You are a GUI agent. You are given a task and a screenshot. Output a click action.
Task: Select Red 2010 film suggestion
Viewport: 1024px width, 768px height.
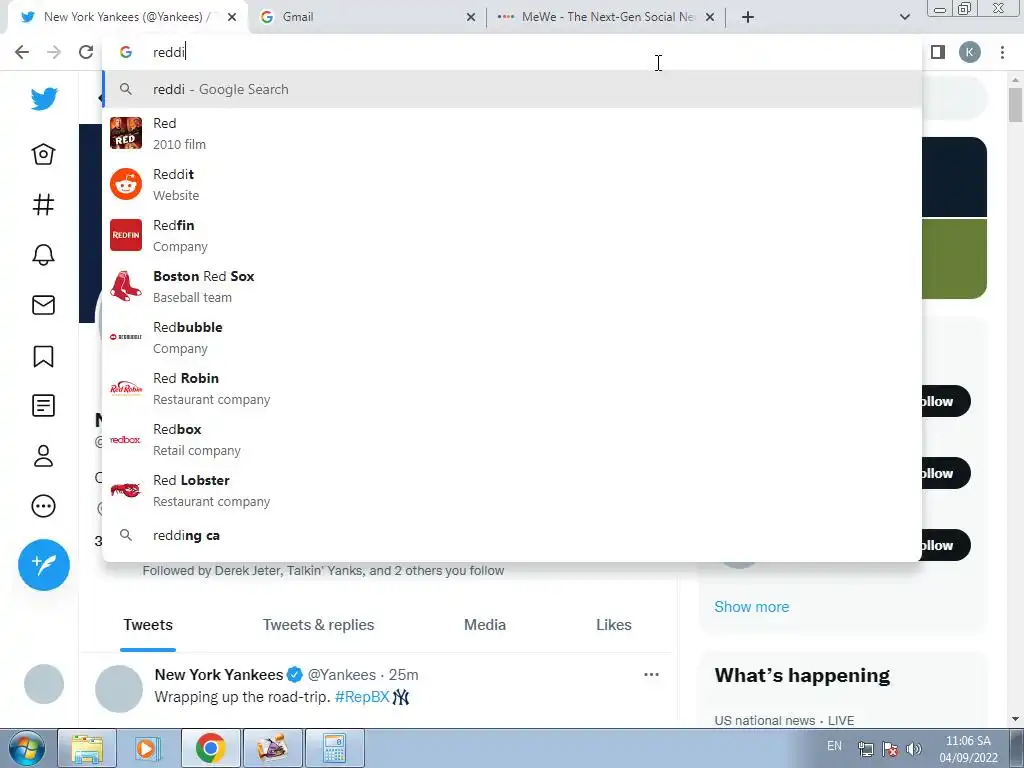pos(513,134)
